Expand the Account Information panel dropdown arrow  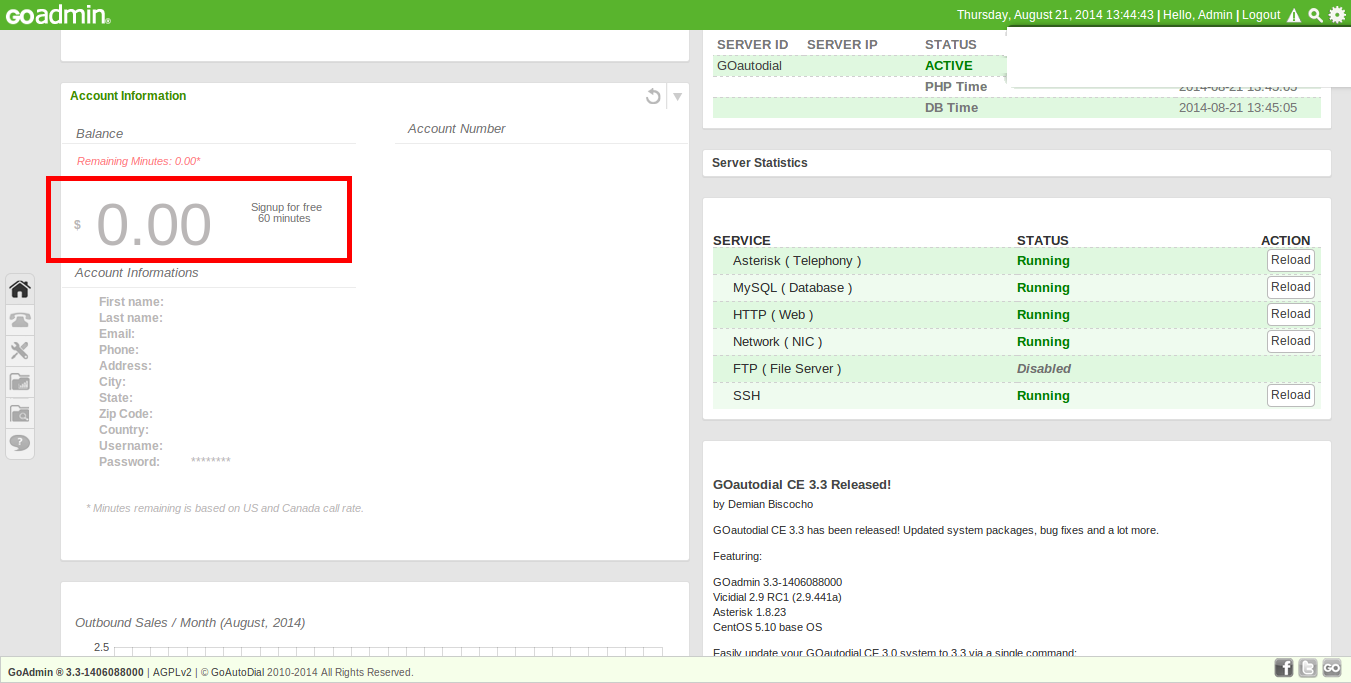(677, 96)
